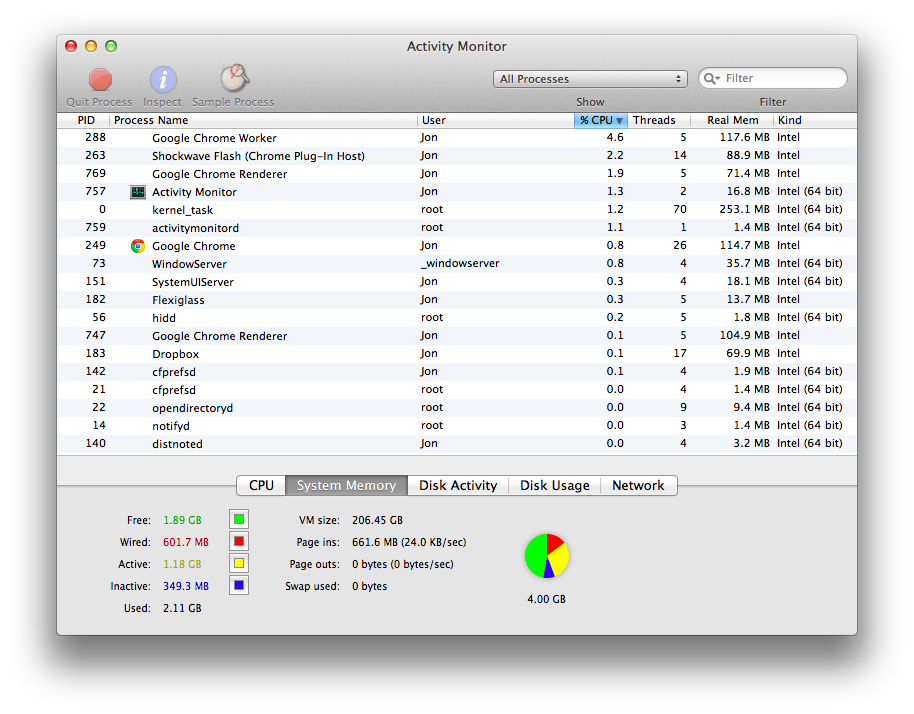Click the 4.00 GB total memory label
Screen dimensions: 914x714
pos(546,599)
